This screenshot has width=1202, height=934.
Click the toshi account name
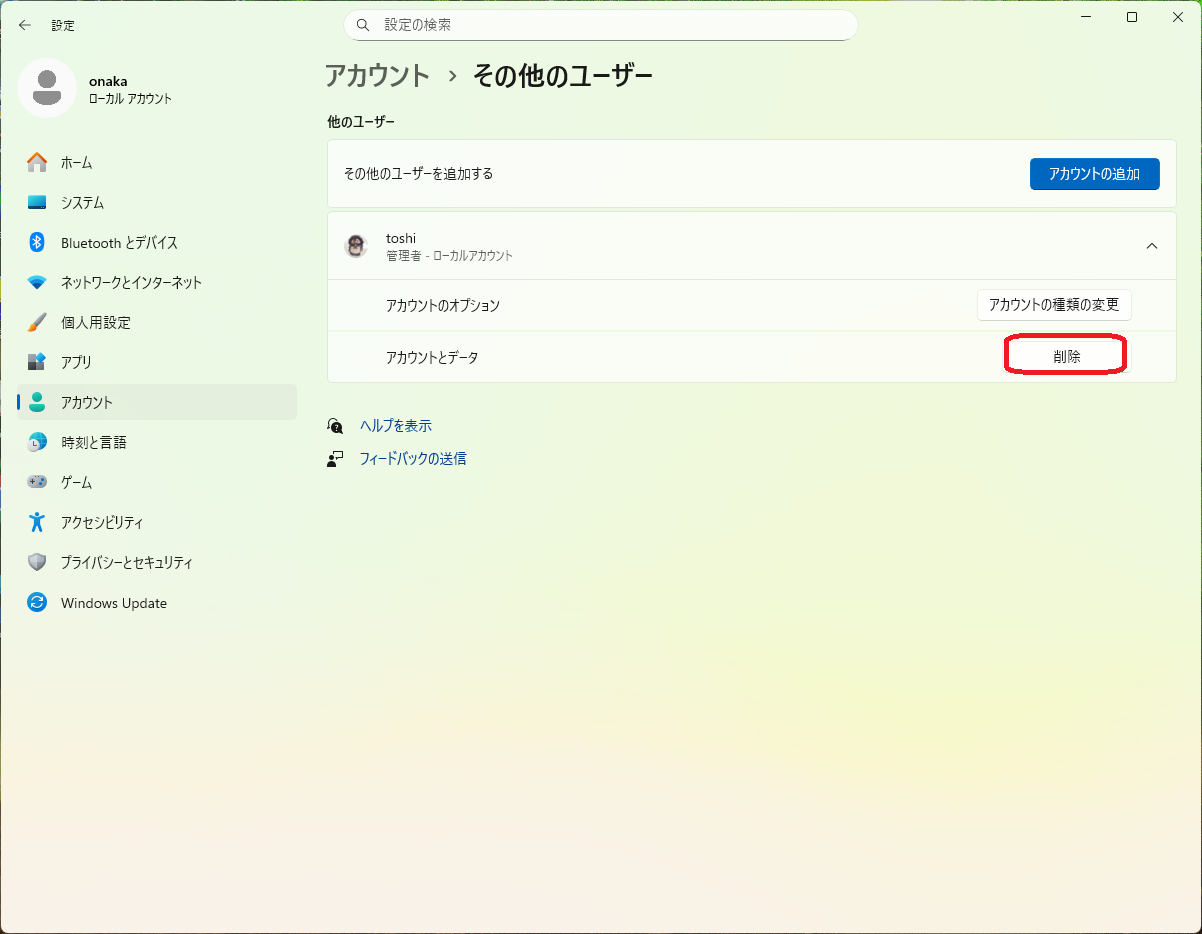(401, 238)
